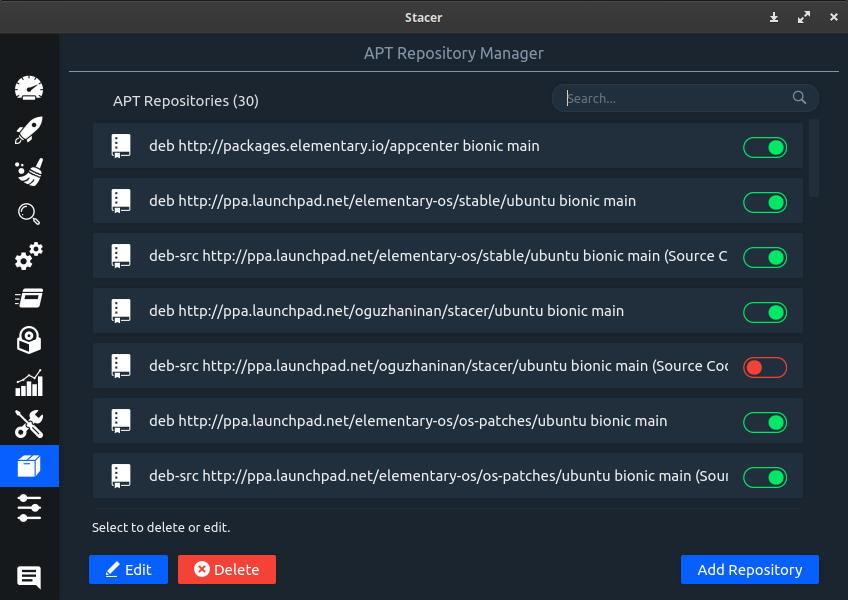Click book icon of deb-src oguzhaninan/stacer row
The height and width of the screenshot is (600, 848).
pyautogui.click(x=121, y=366)
